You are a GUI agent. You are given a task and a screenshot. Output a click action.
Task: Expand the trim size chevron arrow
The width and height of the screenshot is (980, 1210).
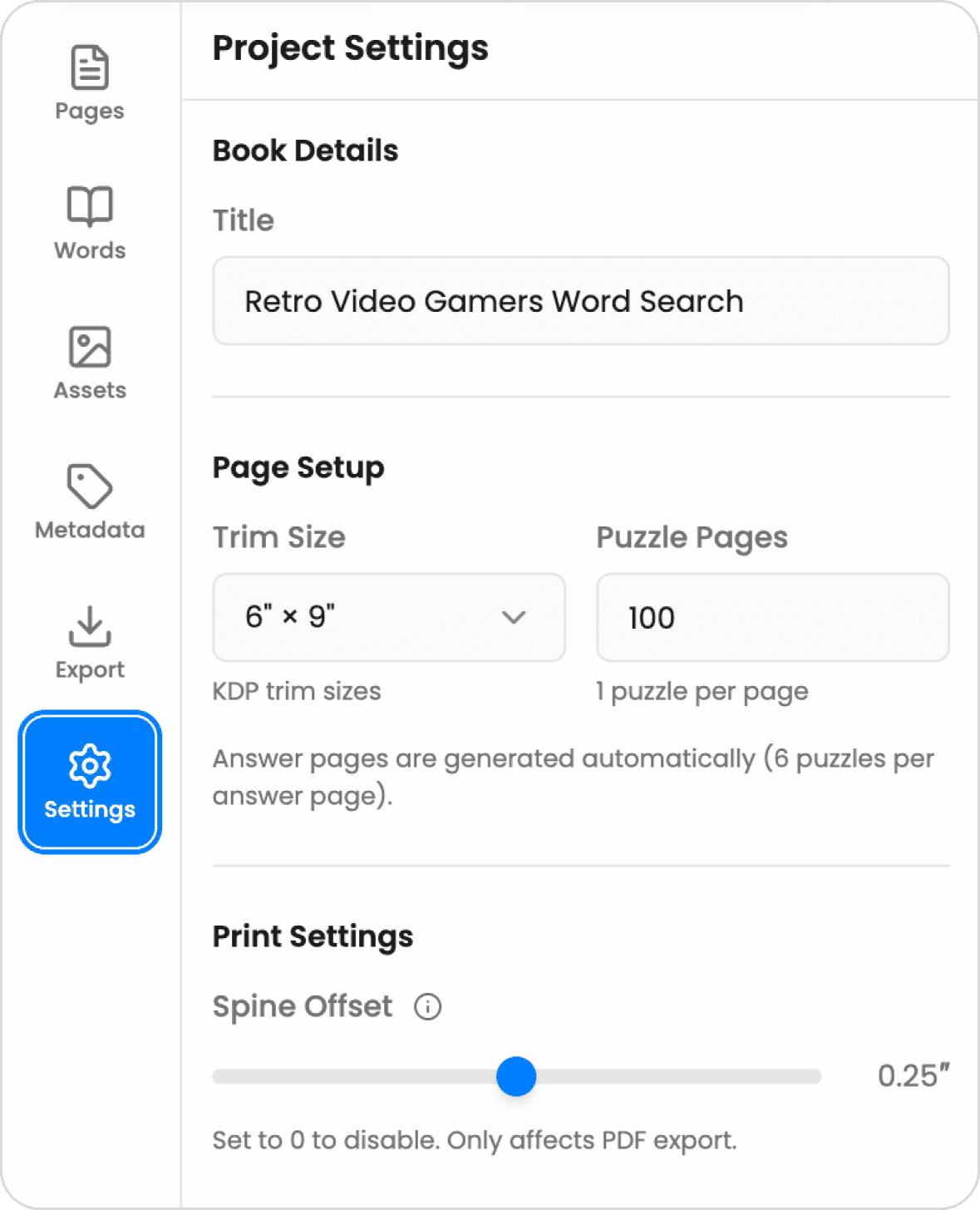click(515, 617)
